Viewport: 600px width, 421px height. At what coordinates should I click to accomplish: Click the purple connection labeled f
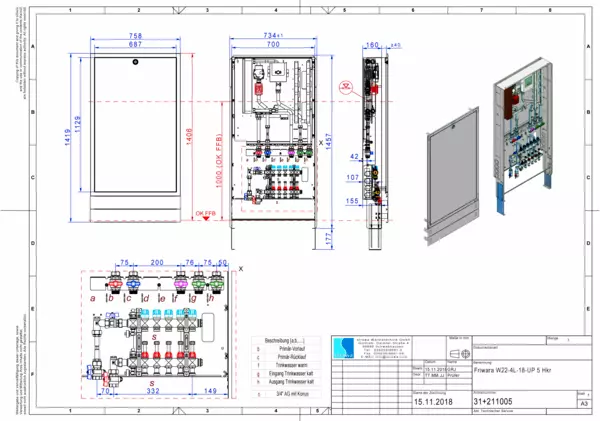click(x=181, y=284)
